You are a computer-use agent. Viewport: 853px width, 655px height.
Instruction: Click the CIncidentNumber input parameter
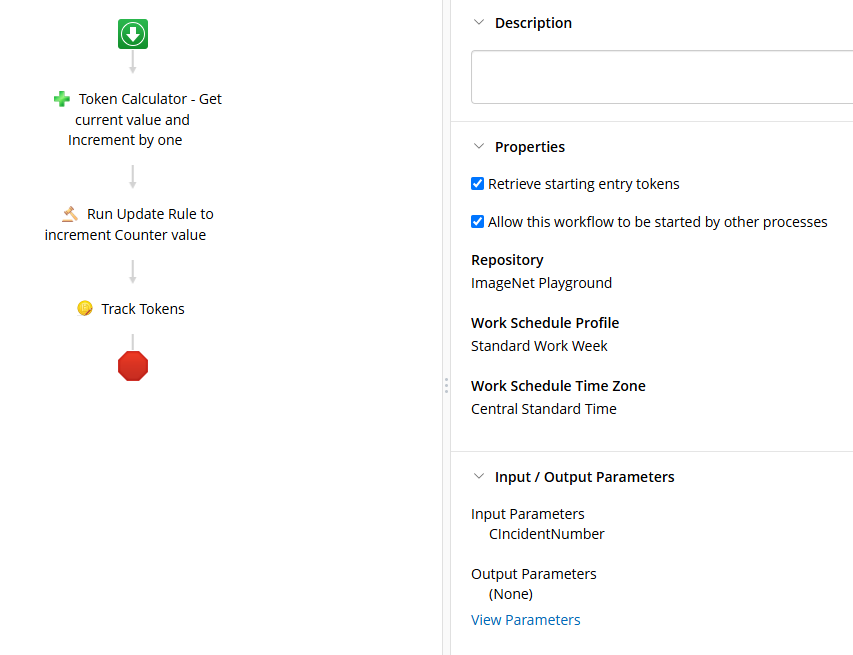click(546, 534)
